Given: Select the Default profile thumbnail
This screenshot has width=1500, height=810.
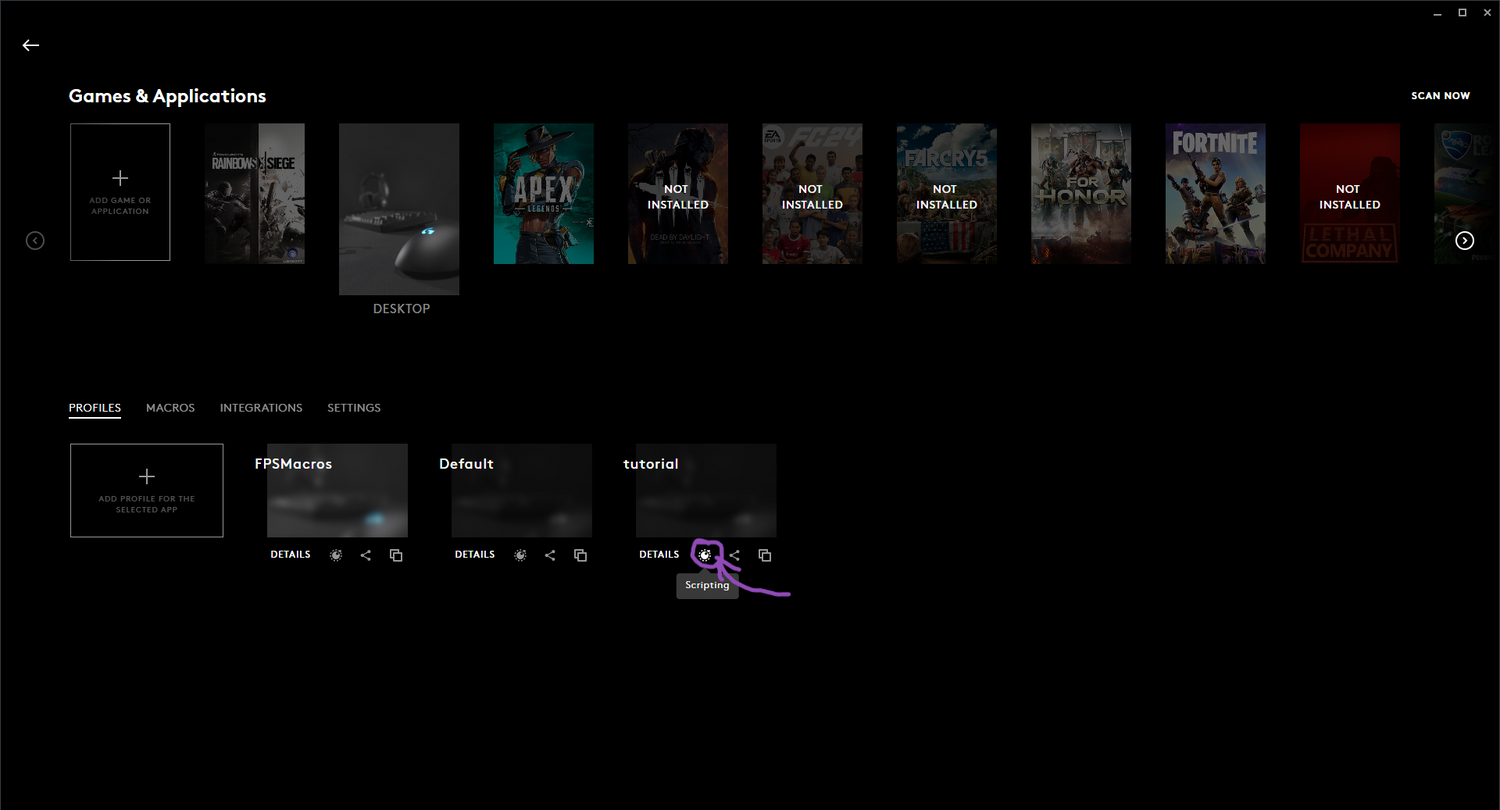Looking at the screenshot, I should [x=521, y=490].
